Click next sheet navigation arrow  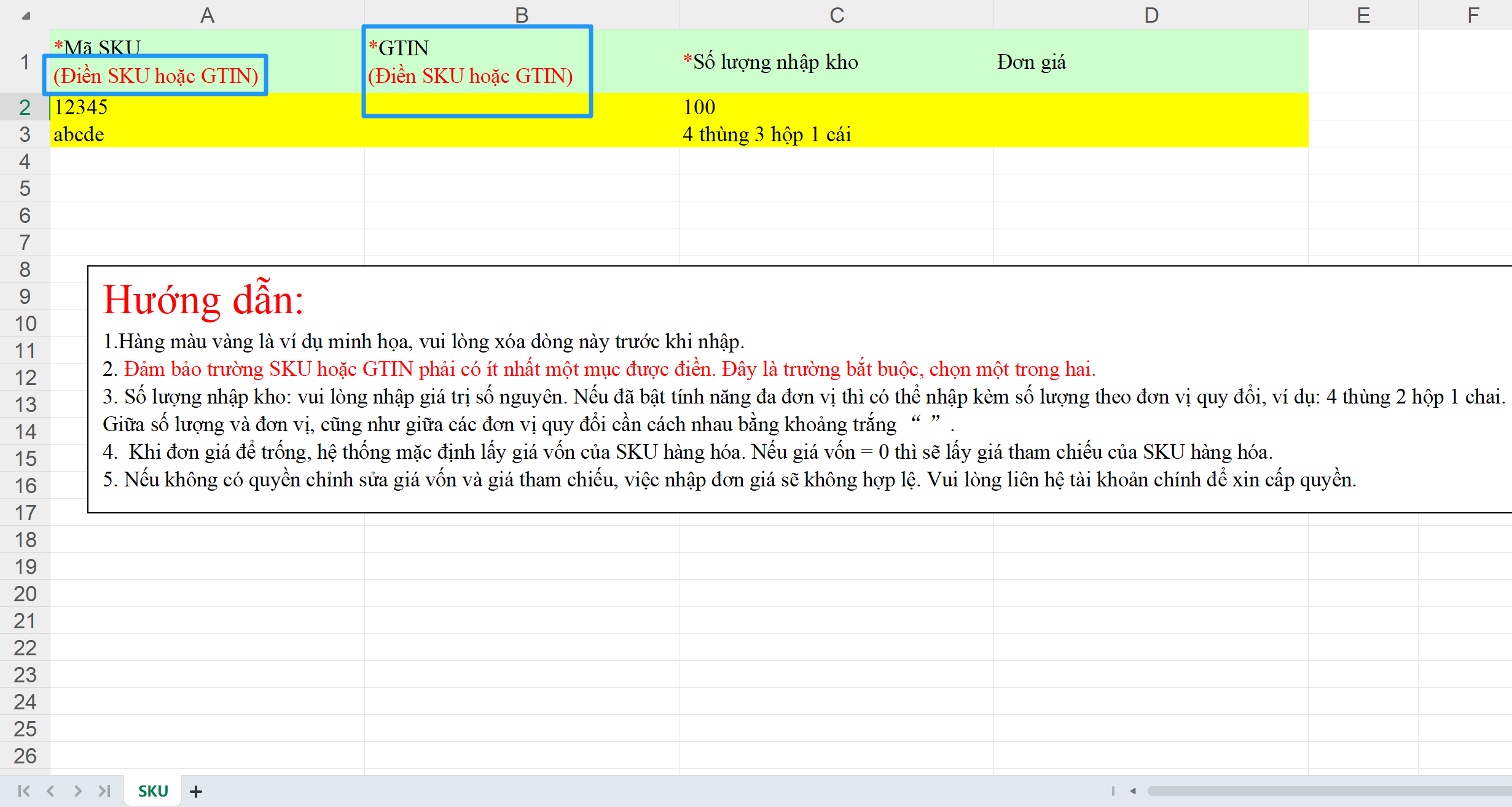click(x=77, y=791)
